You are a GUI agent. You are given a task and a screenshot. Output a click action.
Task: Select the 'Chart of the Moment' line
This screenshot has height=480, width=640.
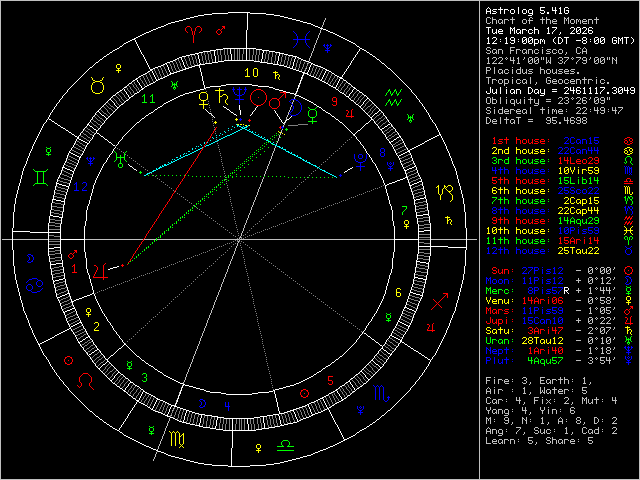click(x=542, y=21)
